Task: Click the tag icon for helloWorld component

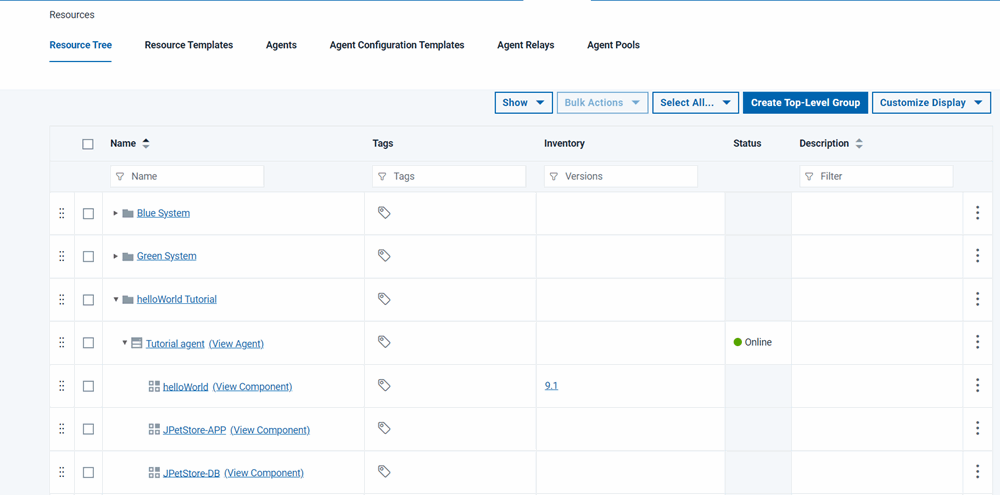Action: tap(383, 385)
